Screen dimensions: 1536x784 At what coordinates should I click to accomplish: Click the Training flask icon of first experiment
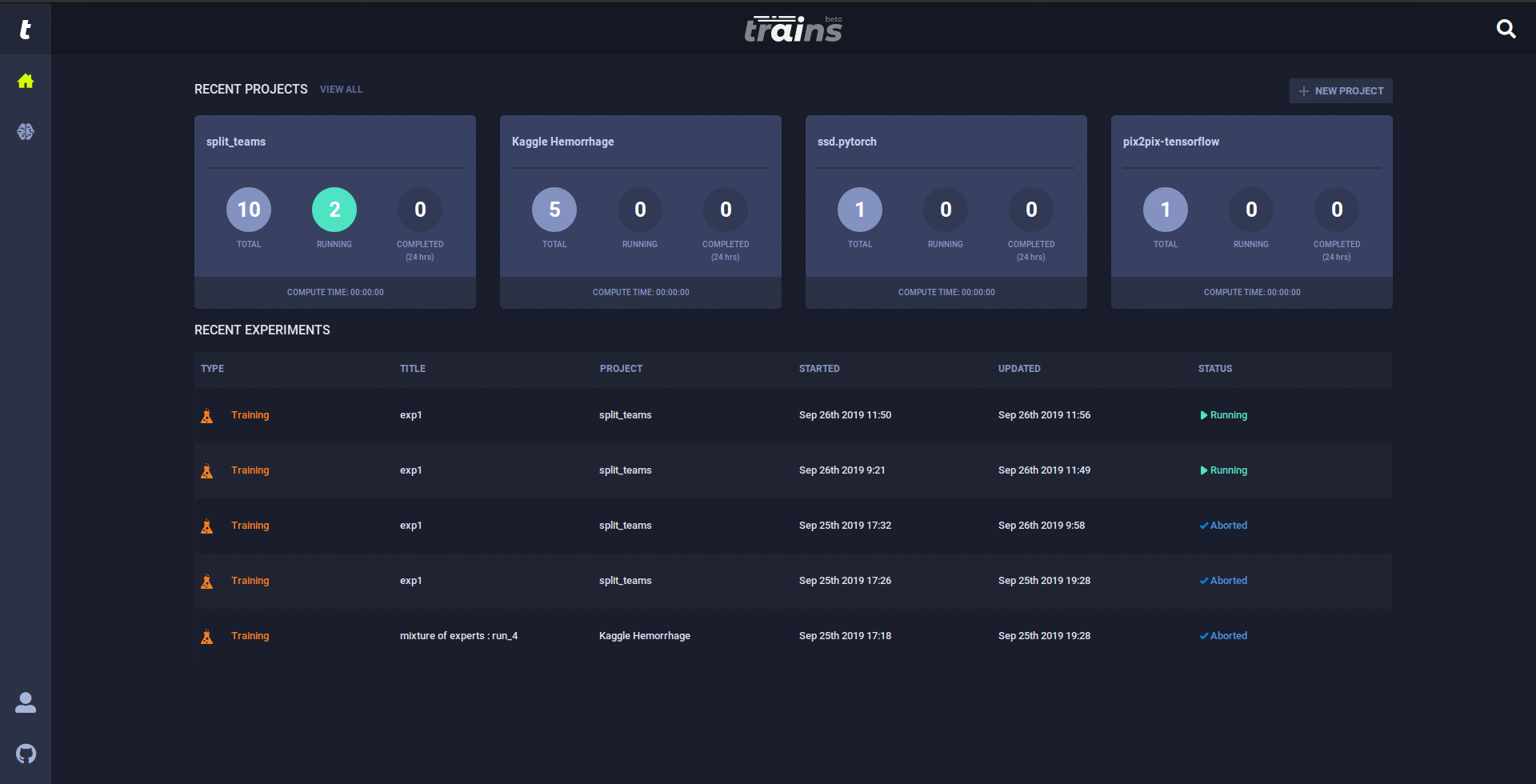click(x=207, y=416)
